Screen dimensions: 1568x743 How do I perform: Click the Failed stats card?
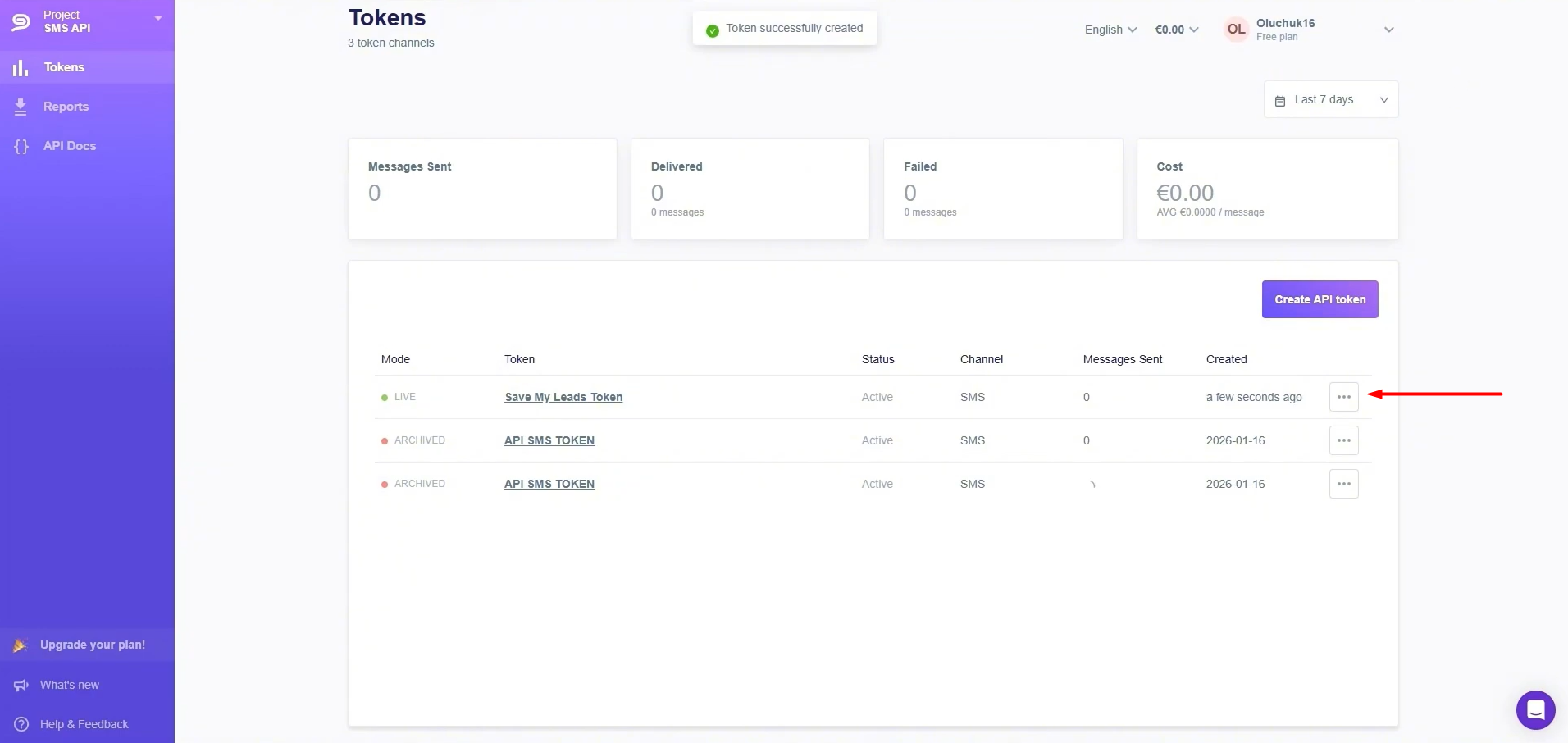pyautogui.click(x=1003, y=189)
